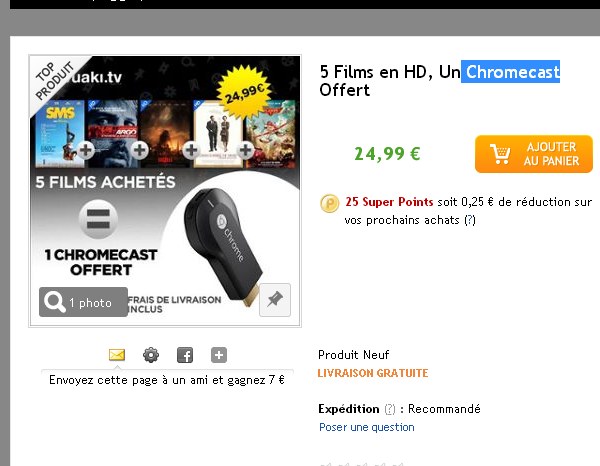Click the 25 Super Points link
This screenshot has height=466, width=600.
[x=389, y=202]
